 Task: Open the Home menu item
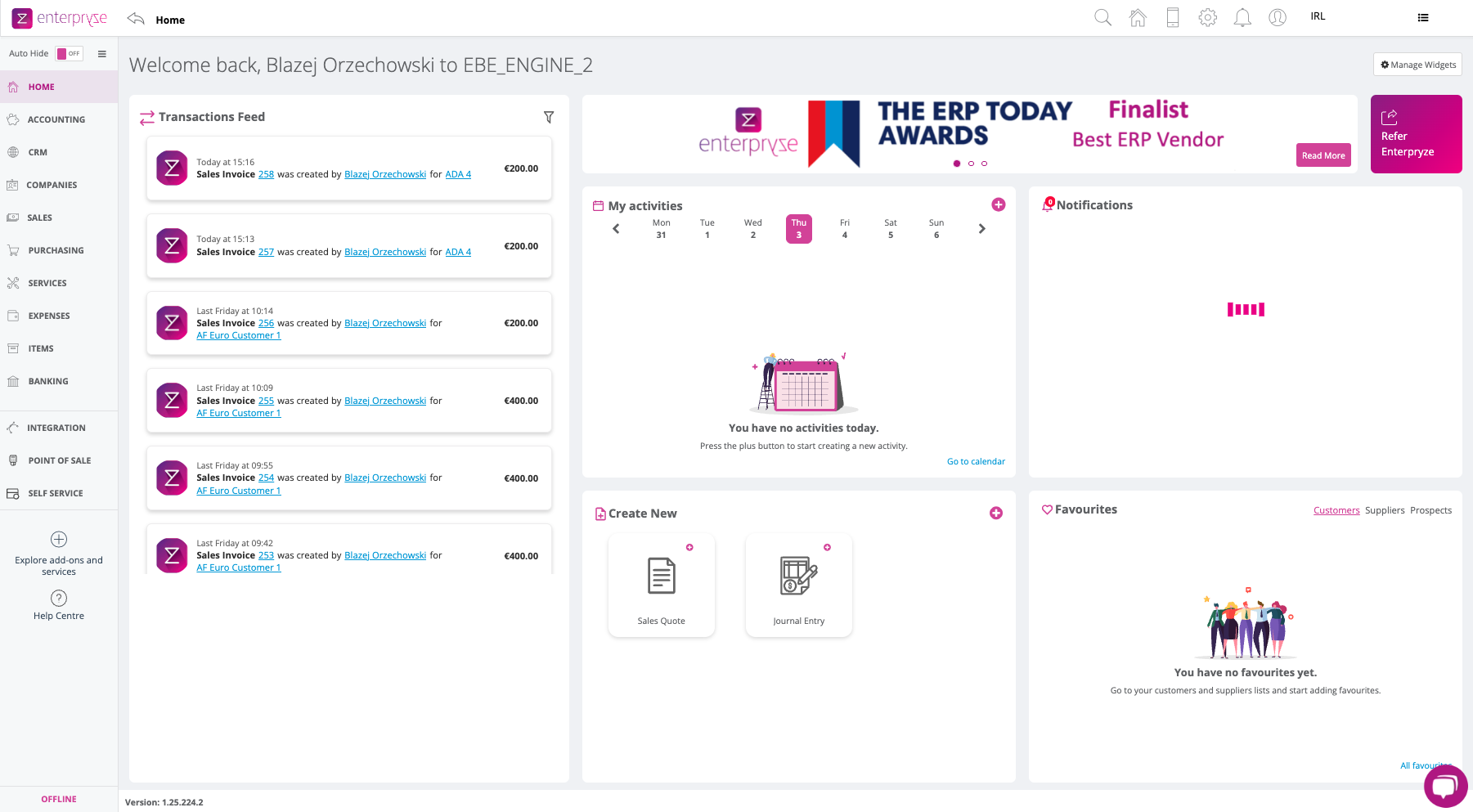coord(59,87)
